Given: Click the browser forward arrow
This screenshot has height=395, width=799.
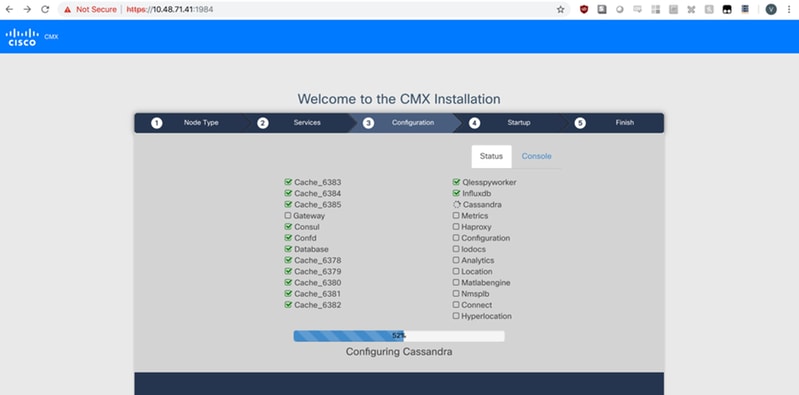Looking at the screenshot, I should click(27, 9).
